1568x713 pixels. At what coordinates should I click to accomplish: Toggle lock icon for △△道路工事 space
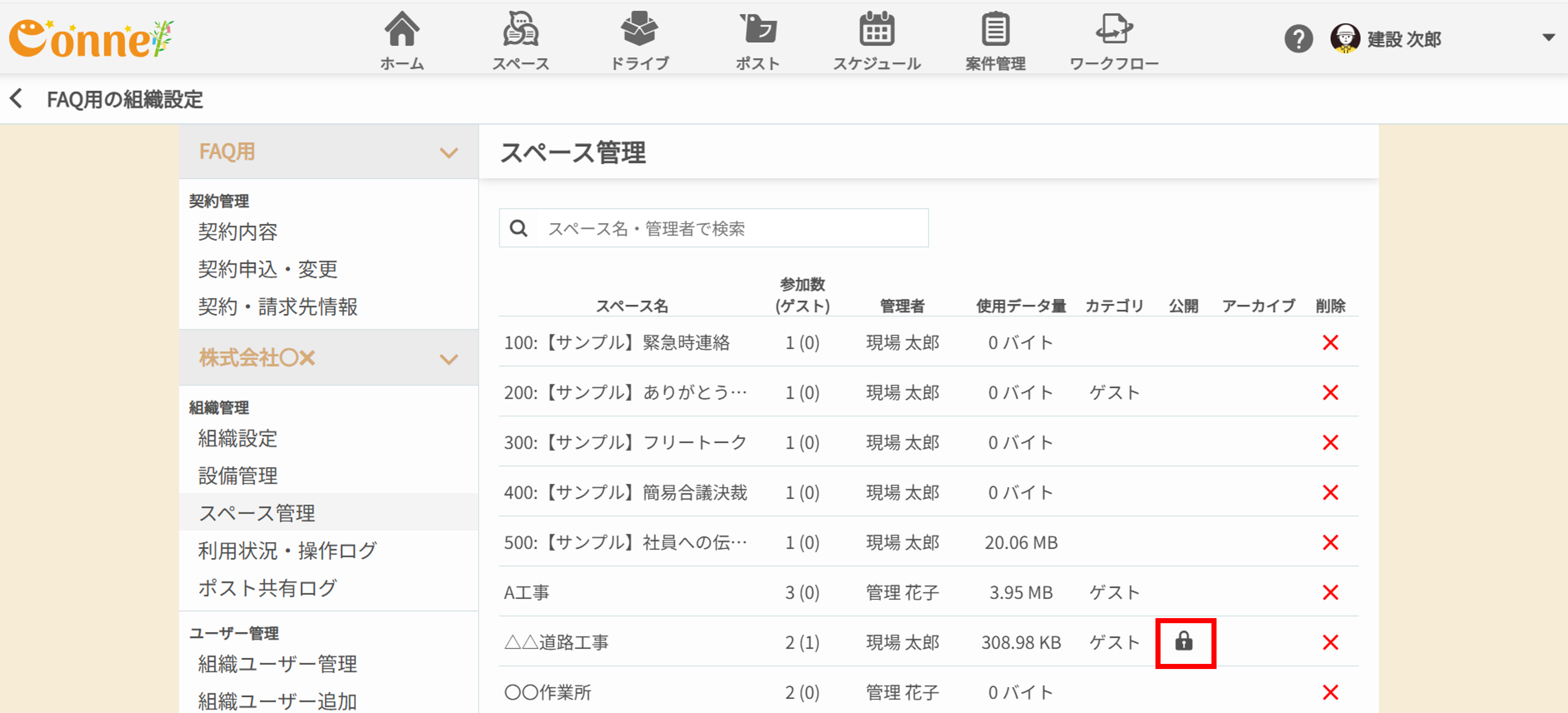pos(1184,641)
